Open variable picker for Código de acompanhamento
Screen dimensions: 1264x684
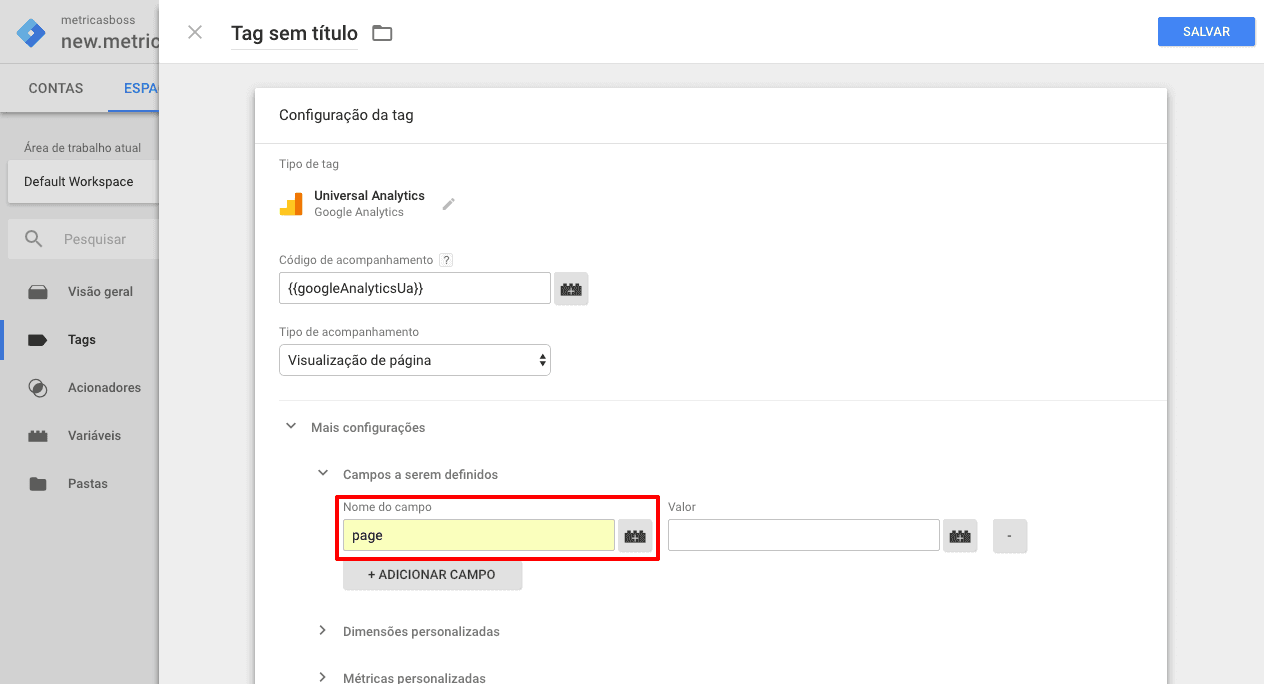pyautogui.click(x=571, y=288)
